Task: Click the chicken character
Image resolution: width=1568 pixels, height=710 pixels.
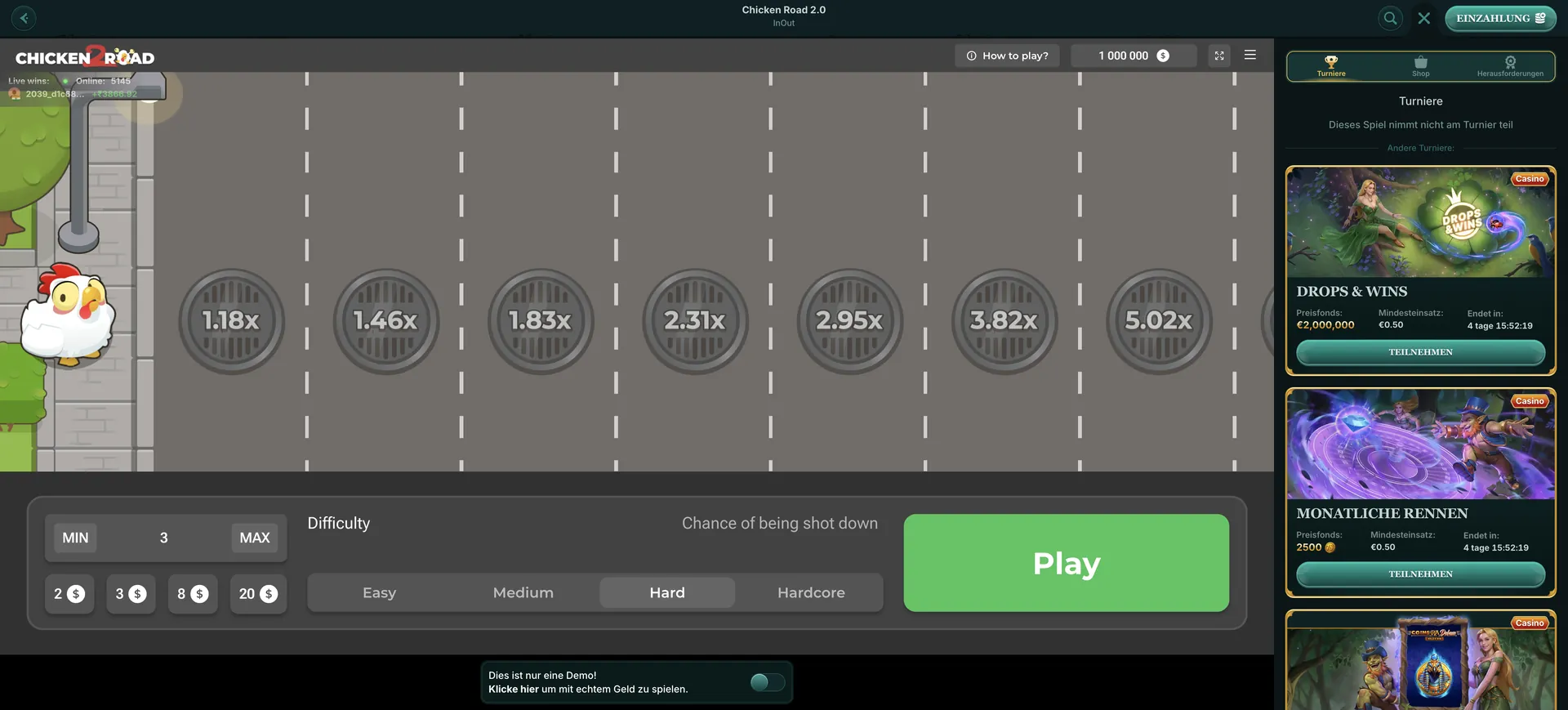Action: (68, 315)
